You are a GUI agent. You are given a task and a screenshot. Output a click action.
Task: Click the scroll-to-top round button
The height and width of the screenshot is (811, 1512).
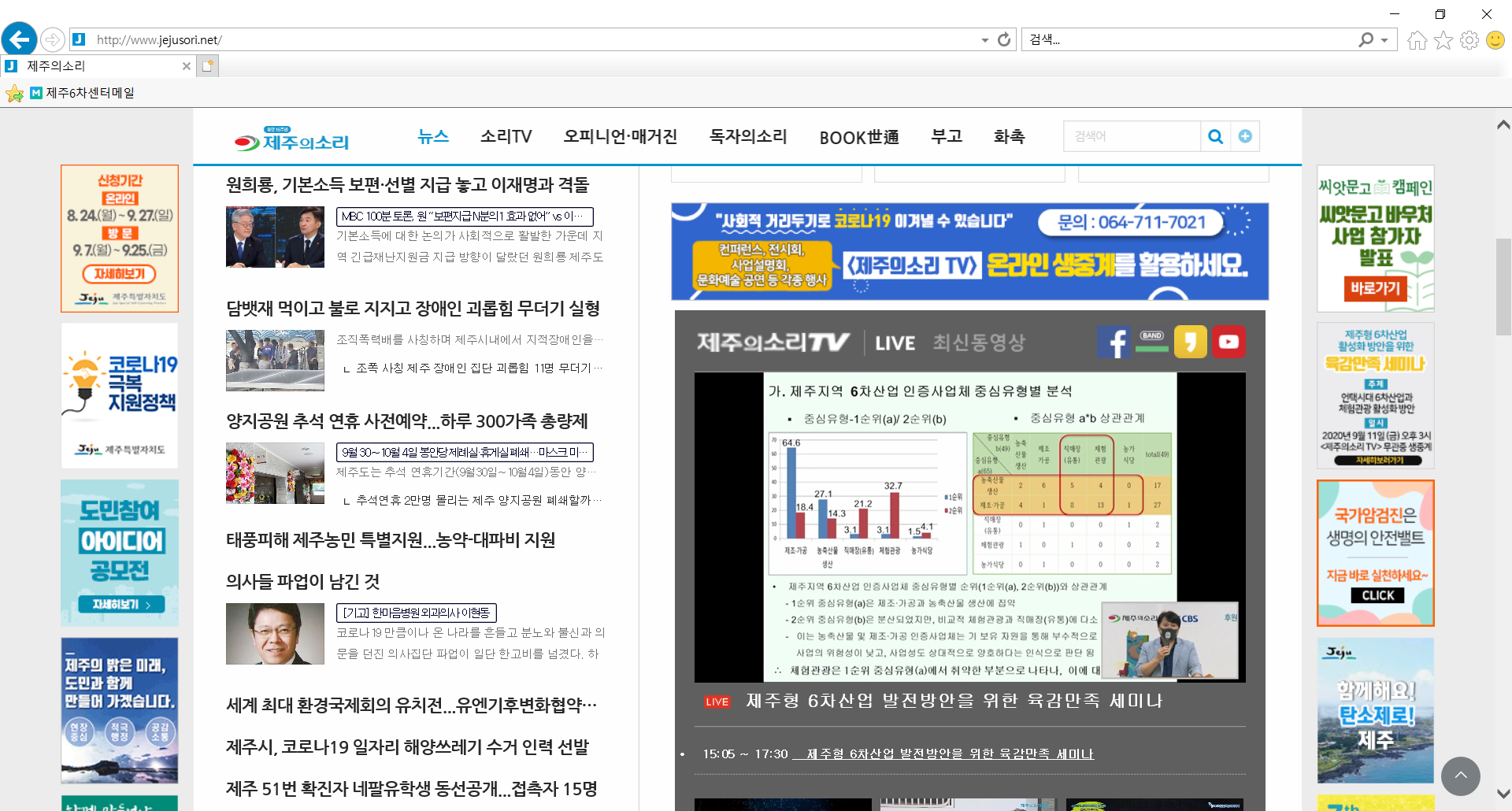(1460, 776)
